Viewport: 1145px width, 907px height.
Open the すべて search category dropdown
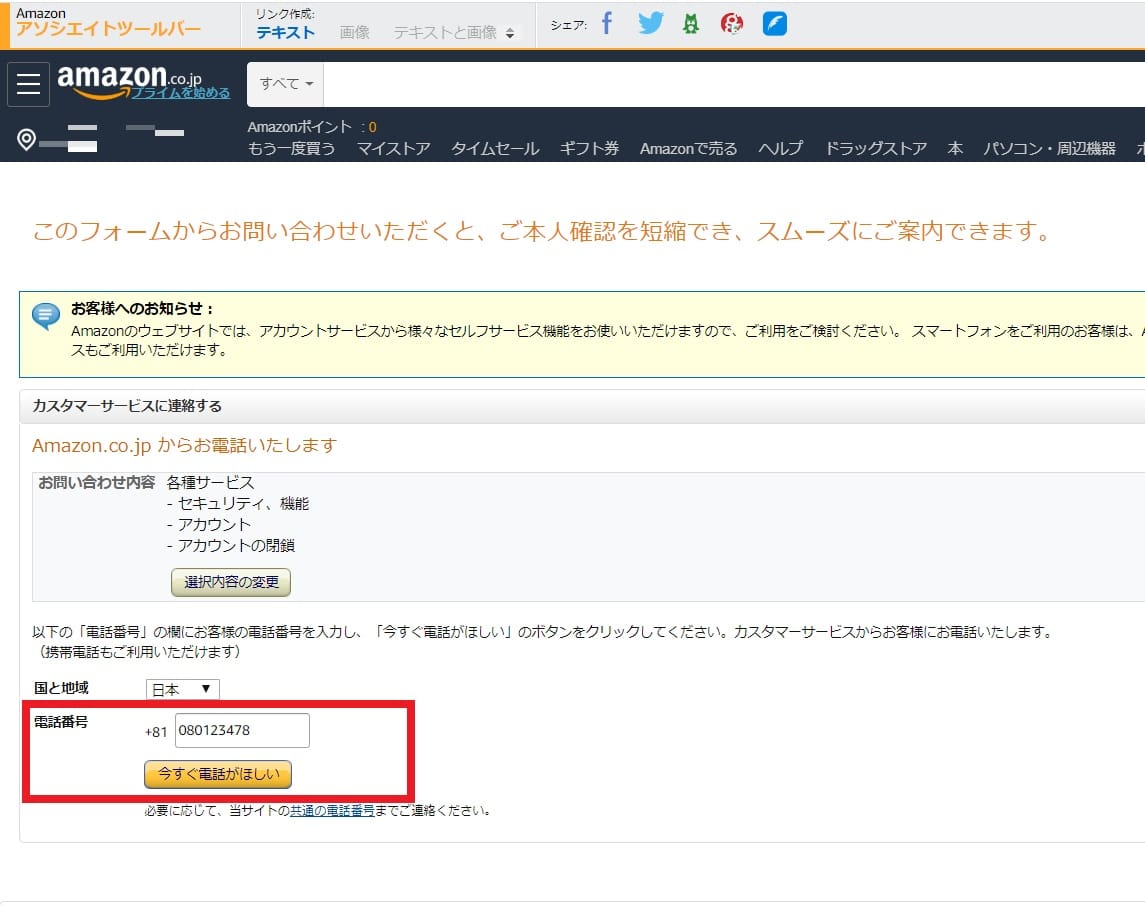tap(286, 84)
